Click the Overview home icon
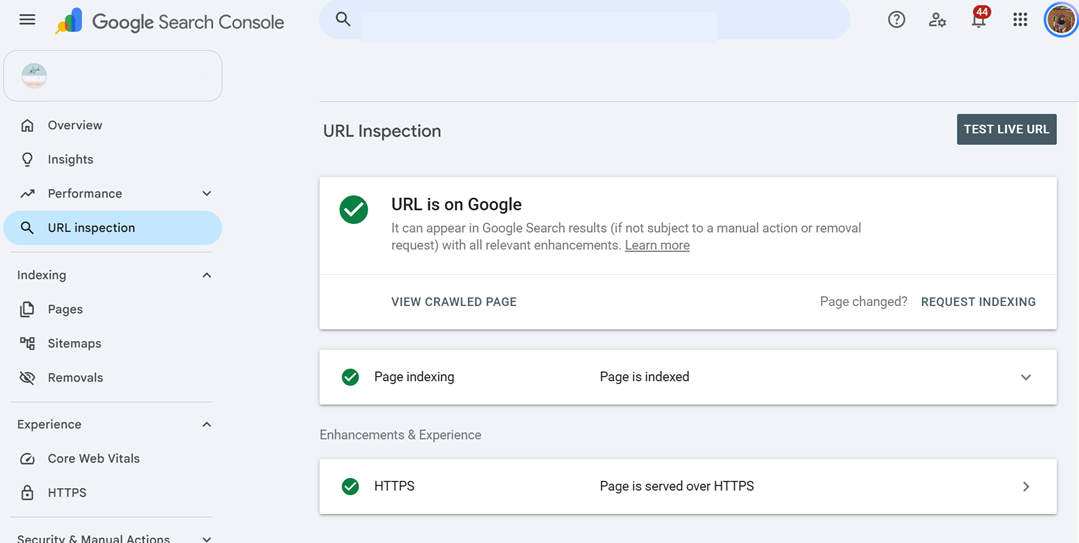 [x=27, y=125]
